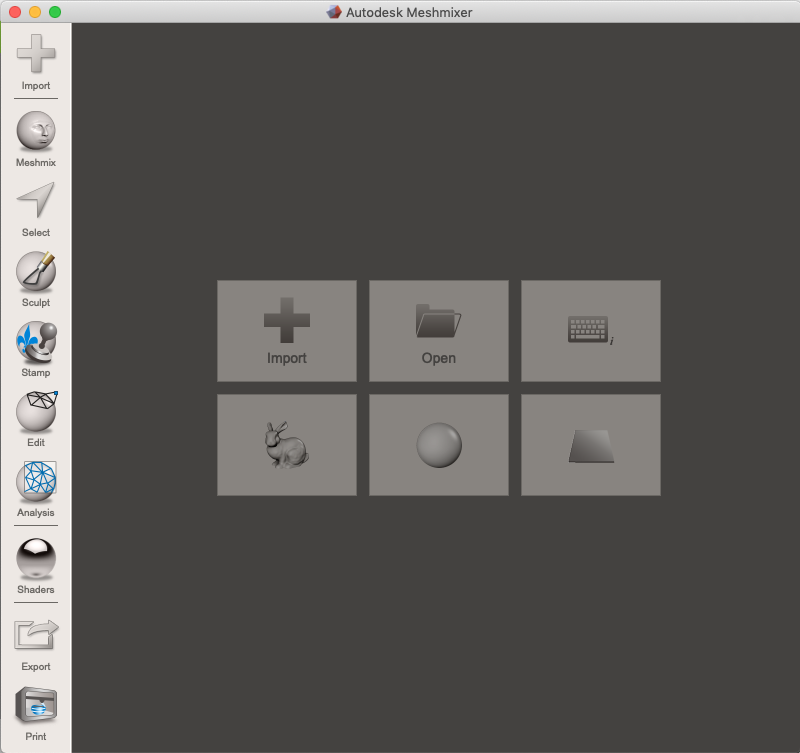Click the Meshmixer icon in the title bar

333,12
